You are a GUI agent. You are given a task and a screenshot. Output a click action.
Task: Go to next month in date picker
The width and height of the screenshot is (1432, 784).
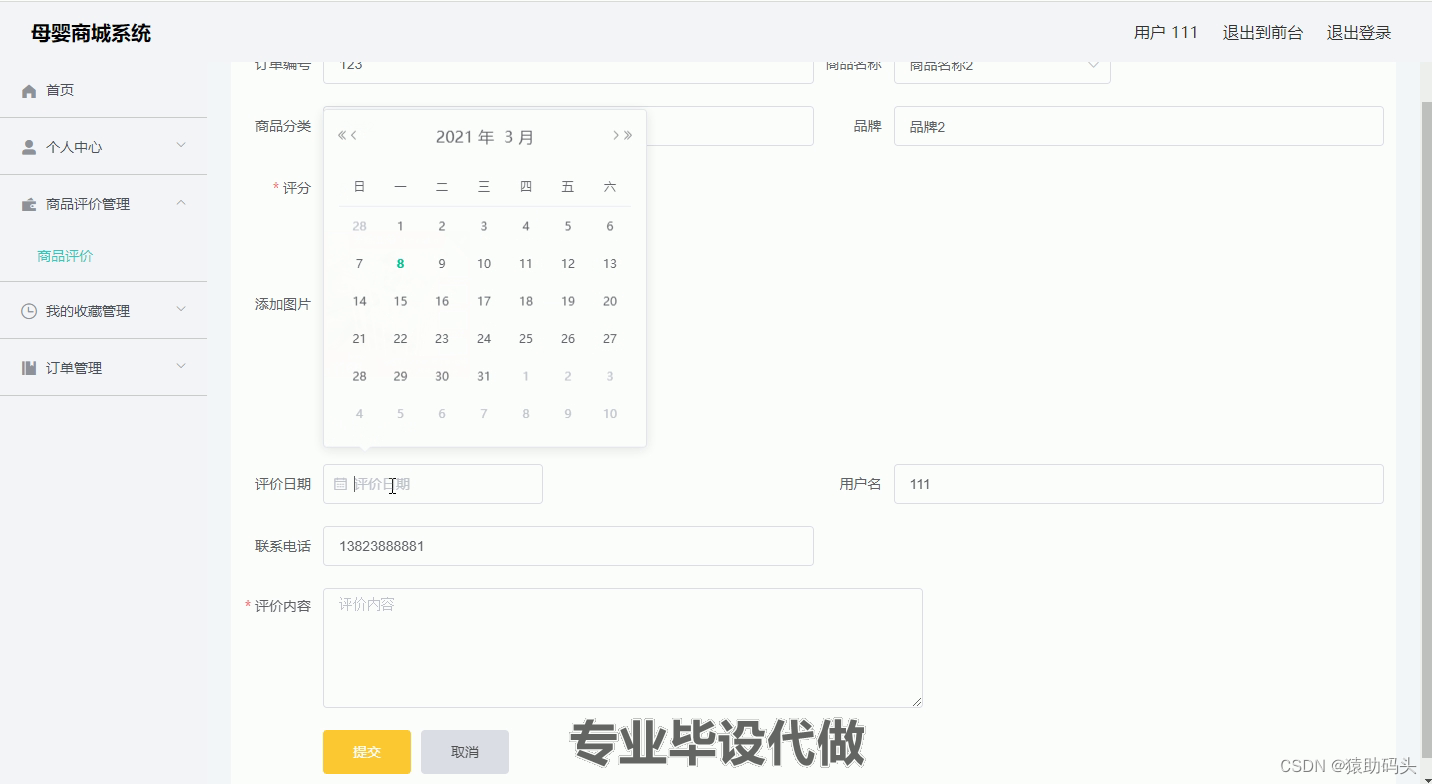point(616,136)
